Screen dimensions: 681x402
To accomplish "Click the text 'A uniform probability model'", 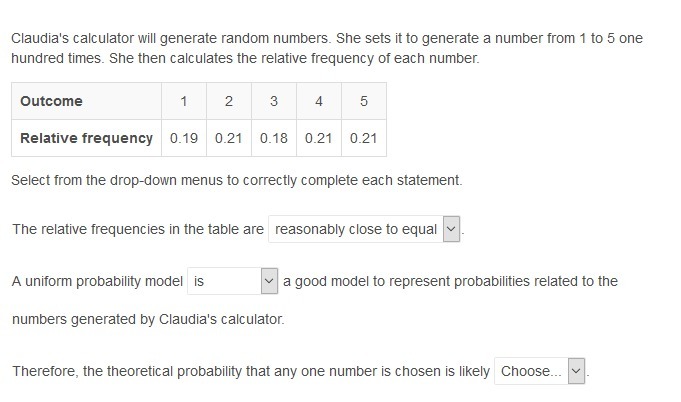I will coord(97,281).
